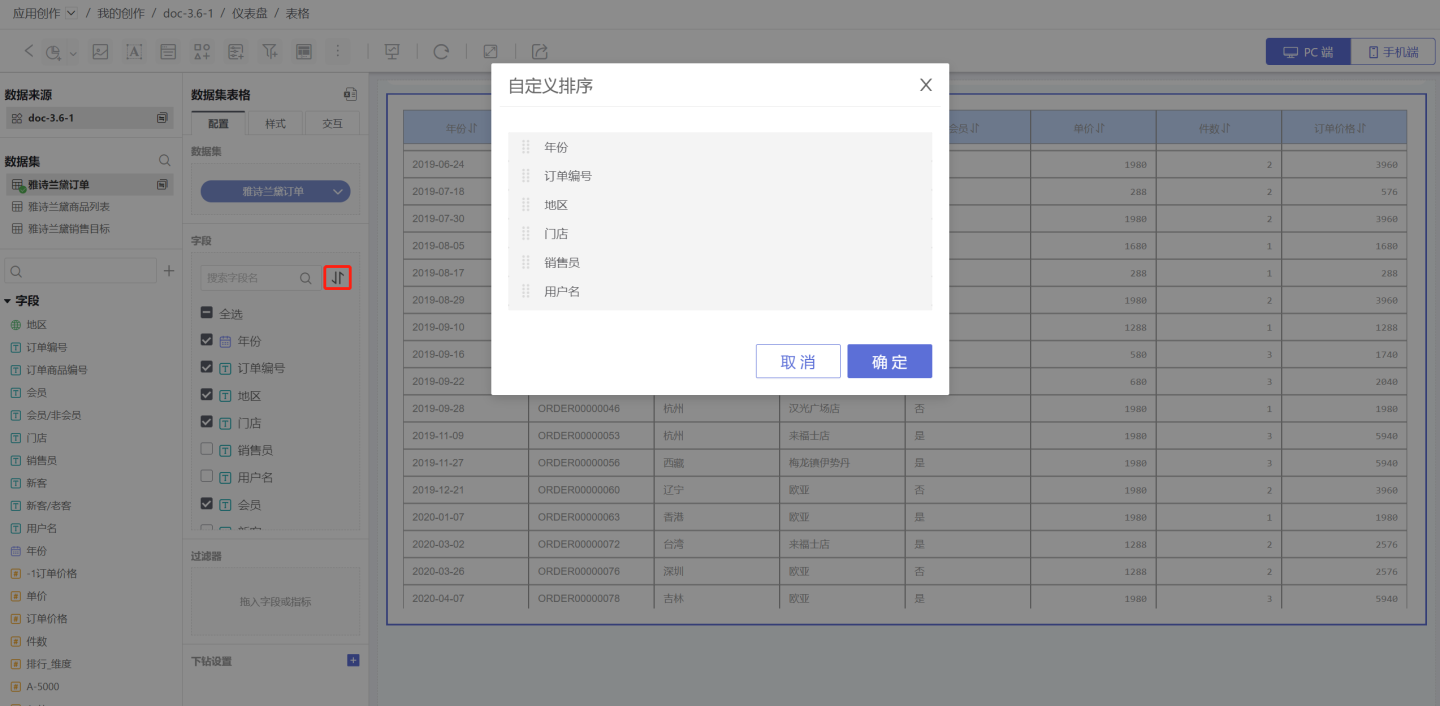Click the custom sort icon beside field search

pyautogui.click(x=338, y=278)
